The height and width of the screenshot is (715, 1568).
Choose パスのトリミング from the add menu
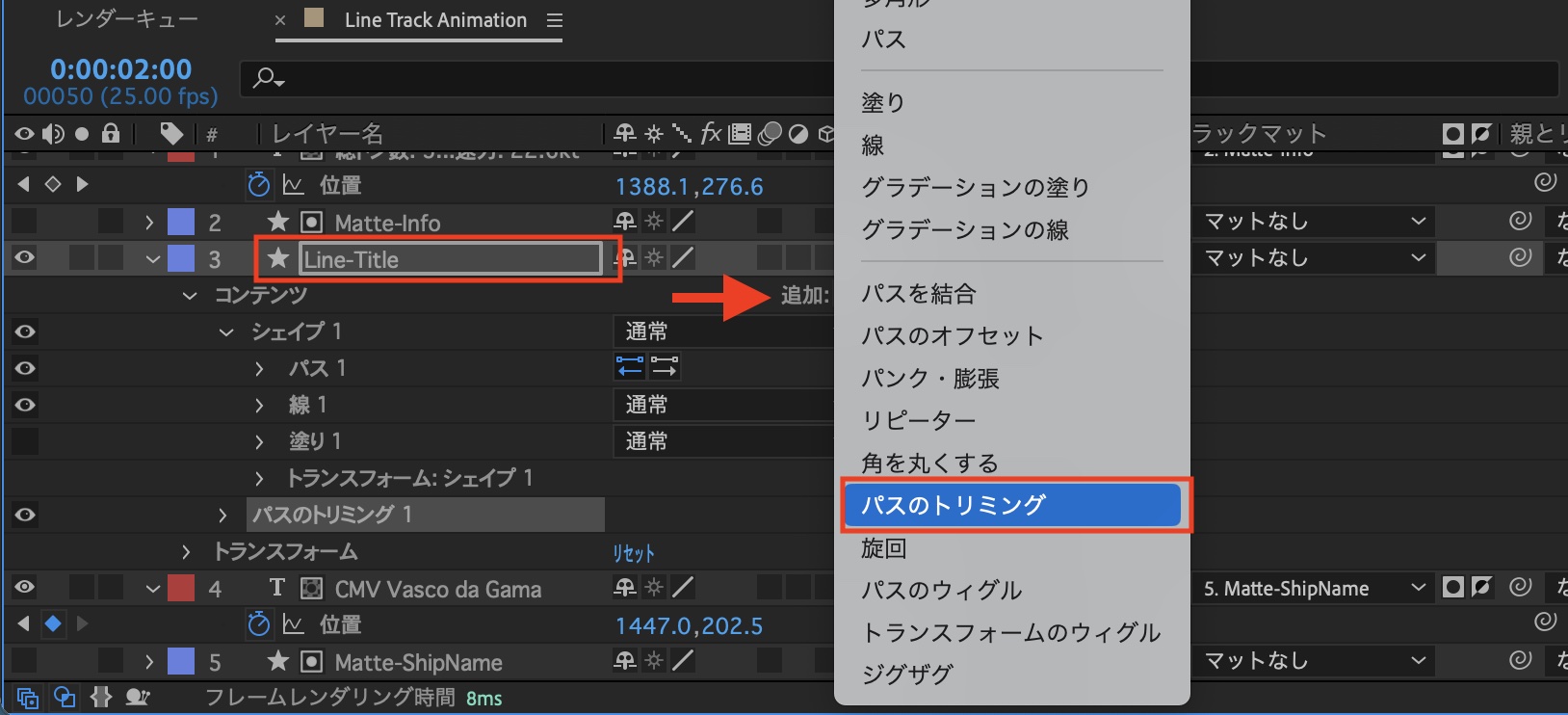[x=1011, y=505]
